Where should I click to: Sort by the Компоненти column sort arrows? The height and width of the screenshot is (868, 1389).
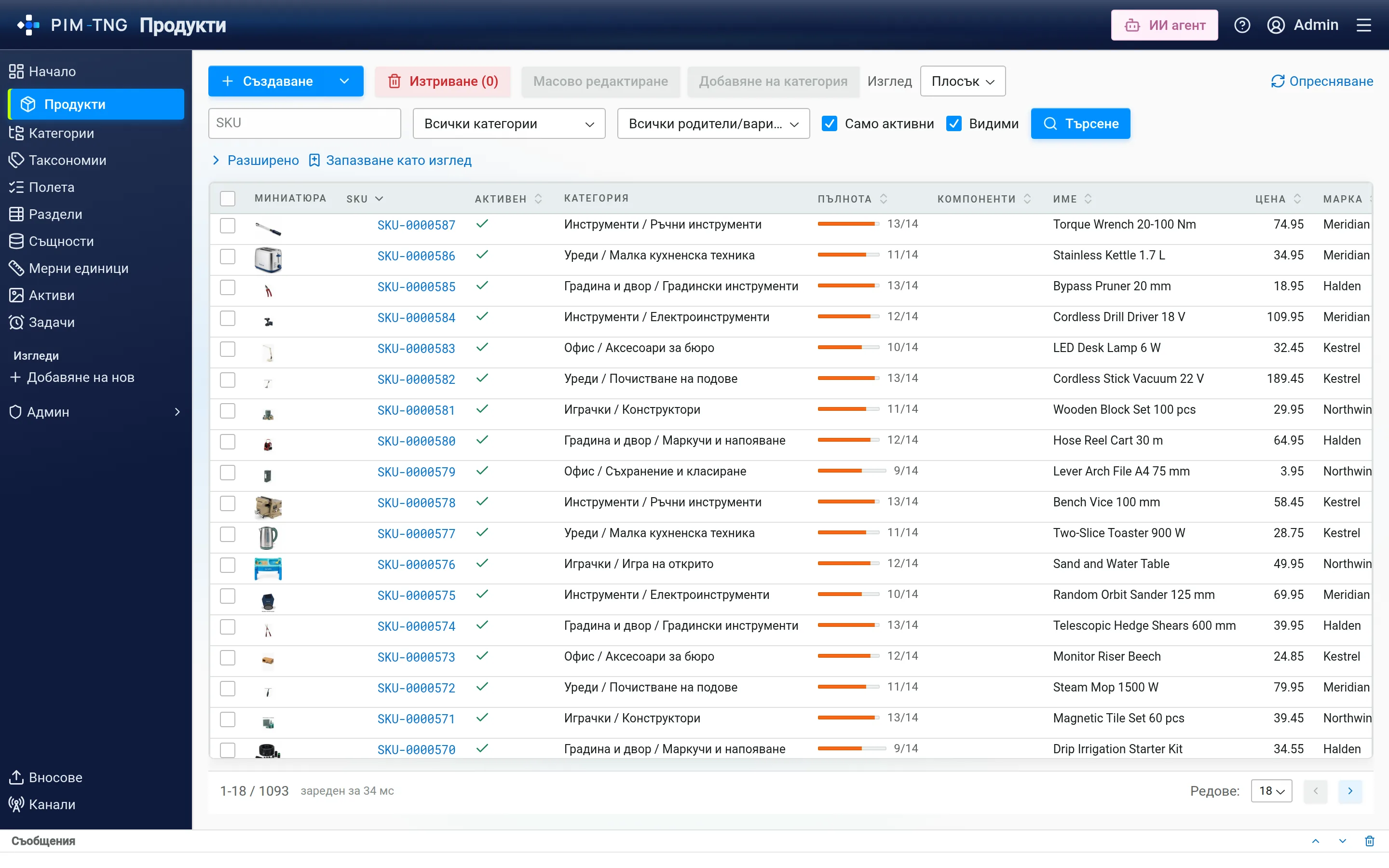[x=1027, y=199]
